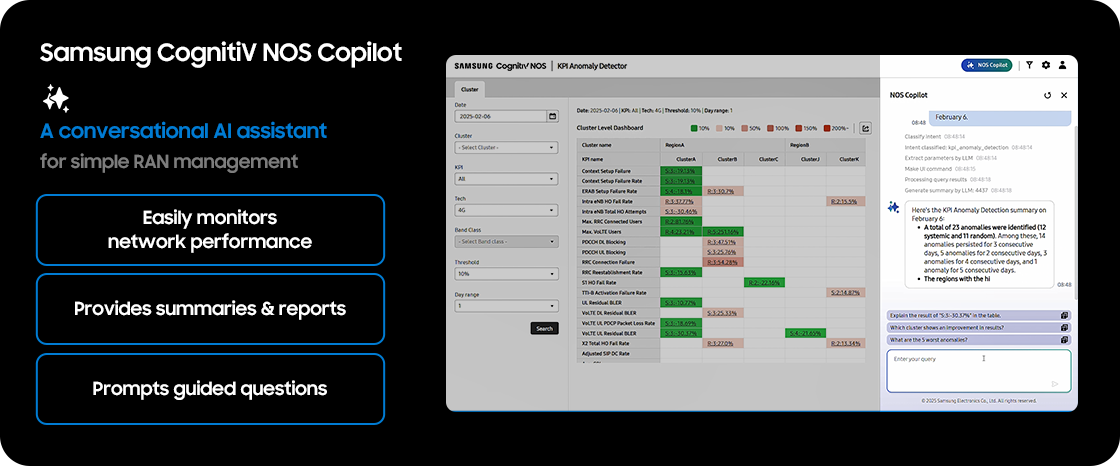Image resolution: width=1120 pixels, height=466 pixels.
Task: Select "What are the 5 worst anomalies?" suggestion
Action: pos(979,339)
